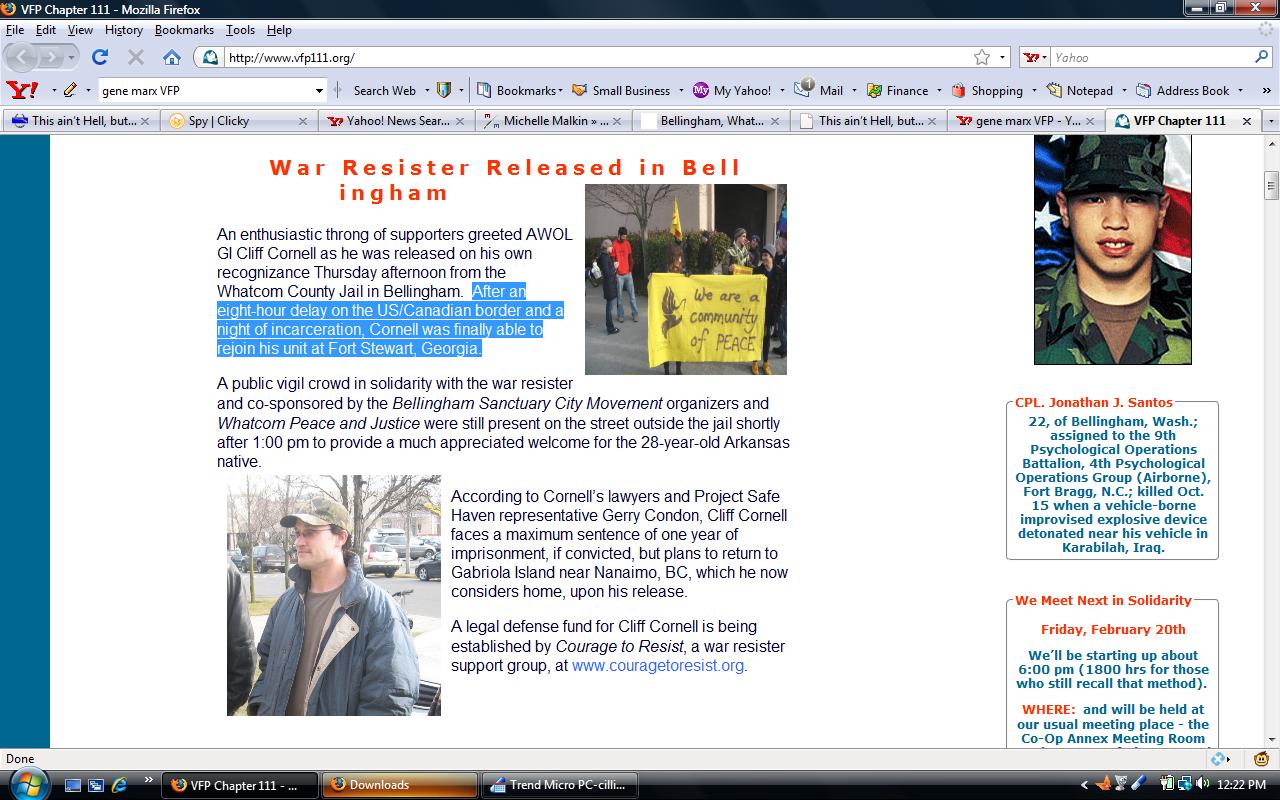Click the Home icon in navigation bar
Viewport: 1280px width, 800px height.
point(172,57)
